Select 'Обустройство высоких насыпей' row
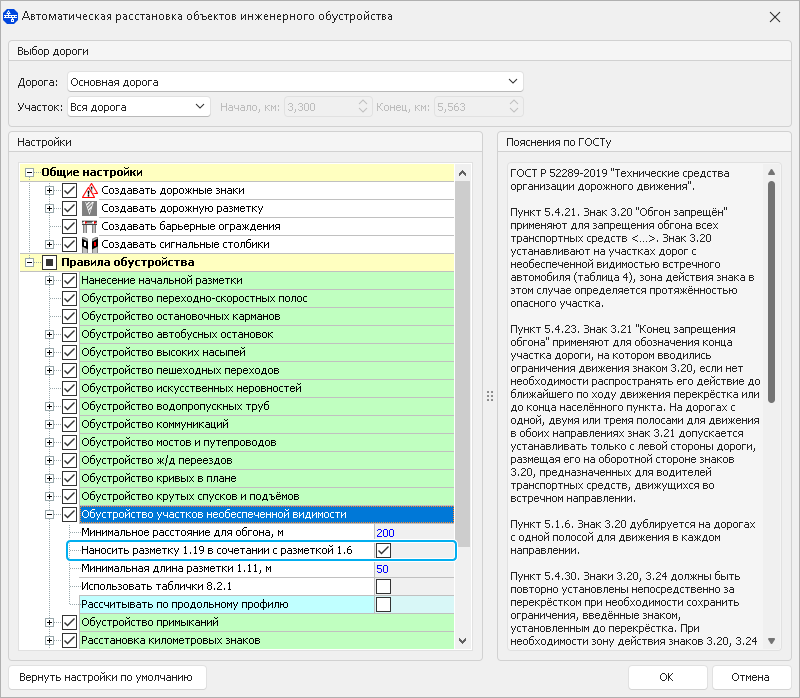The height and width of the screenshot is (698, 800). tap(266, 353)
